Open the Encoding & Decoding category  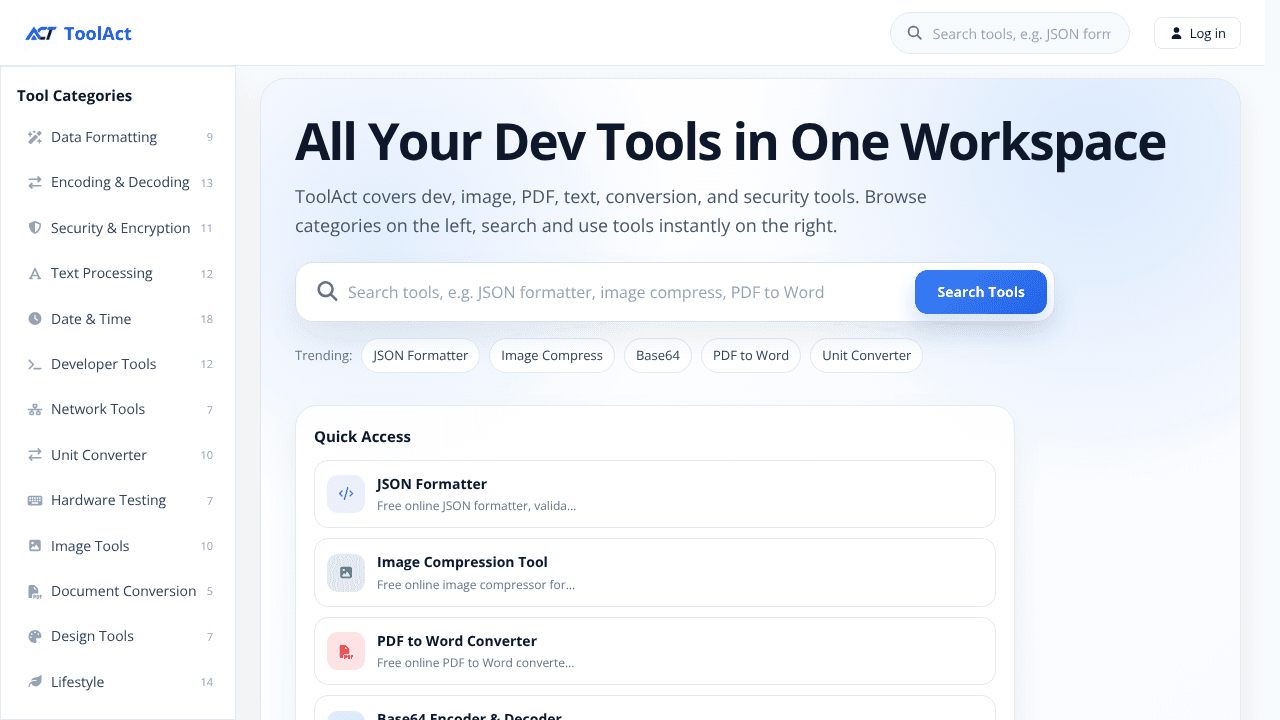point(118,182)
